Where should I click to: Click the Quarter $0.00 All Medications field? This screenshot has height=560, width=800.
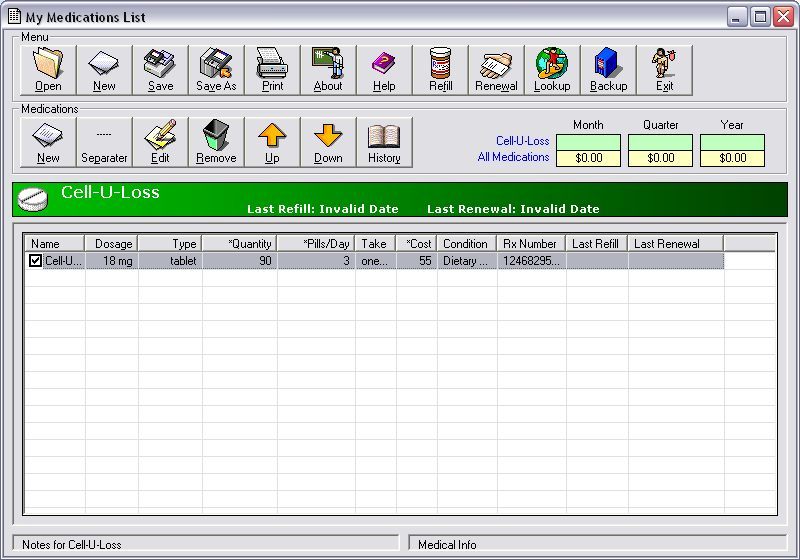click(660, 158)
